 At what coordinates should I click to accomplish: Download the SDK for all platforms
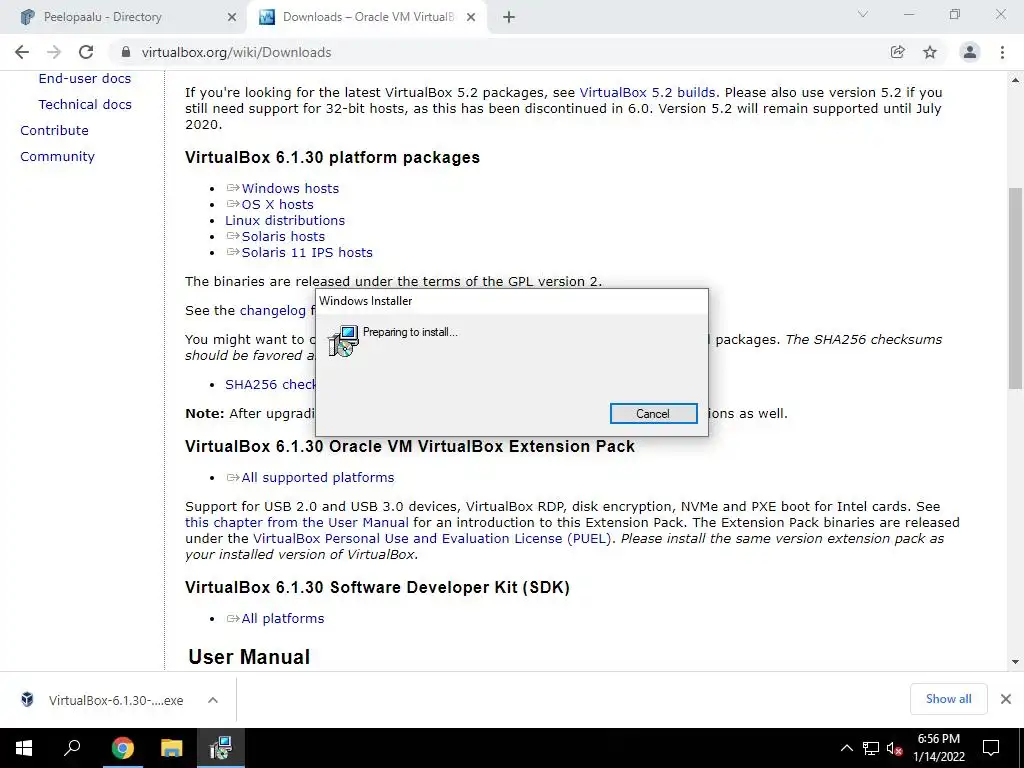(x=283, y=618)
